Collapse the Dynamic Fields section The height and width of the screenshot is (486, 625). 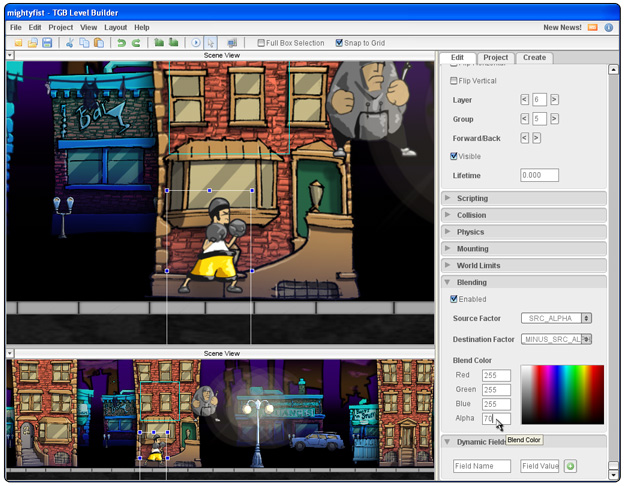[x=524, y=441]
